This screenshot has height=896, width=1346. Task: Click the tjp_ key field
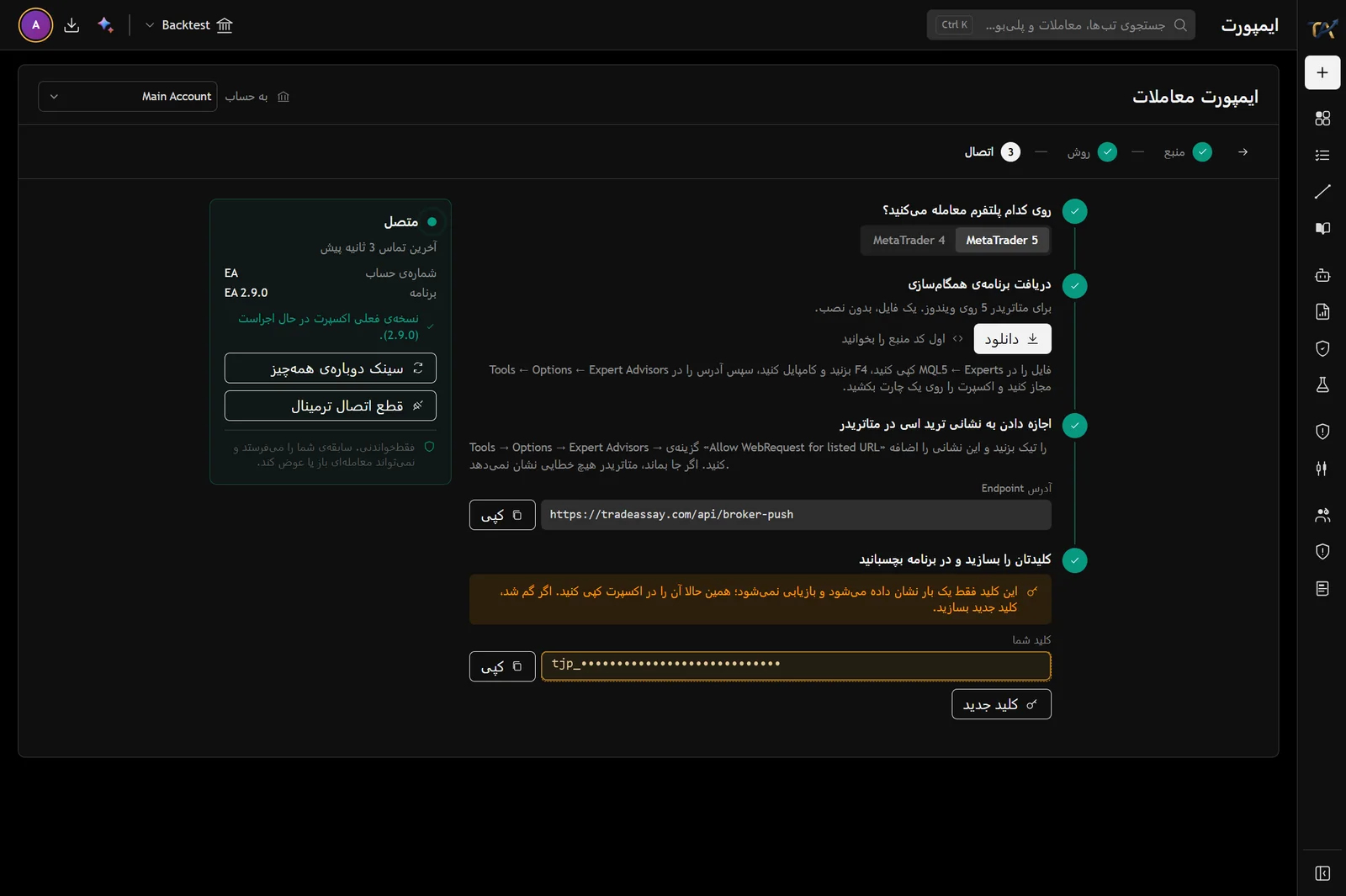coord(796,666)
